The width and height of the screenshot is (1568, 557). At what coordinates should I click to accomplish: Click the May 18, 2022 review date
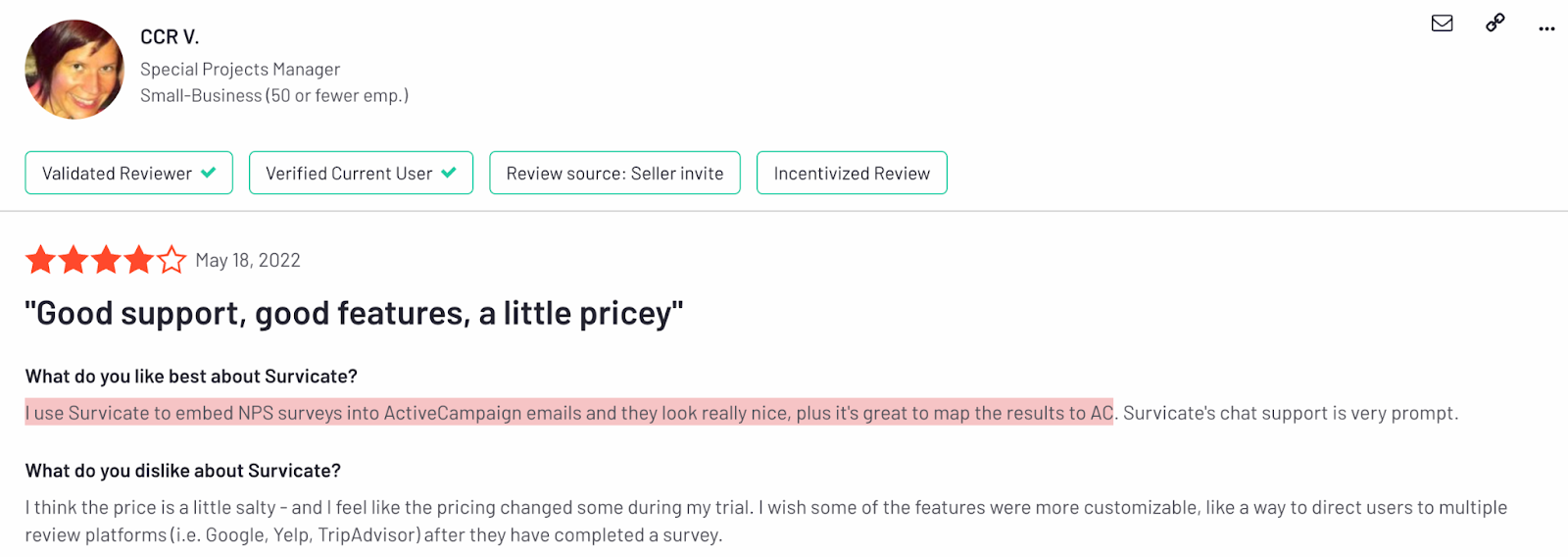click(x=248, y=260)
